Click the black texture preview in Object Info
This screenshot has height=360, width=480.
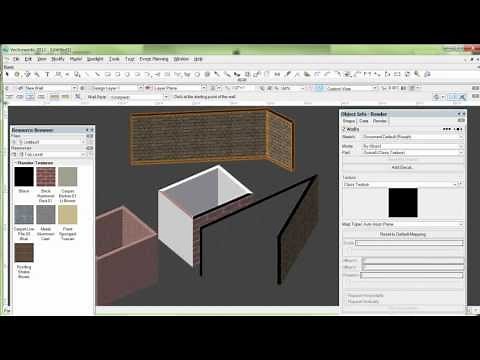click(x=403, y=203)
